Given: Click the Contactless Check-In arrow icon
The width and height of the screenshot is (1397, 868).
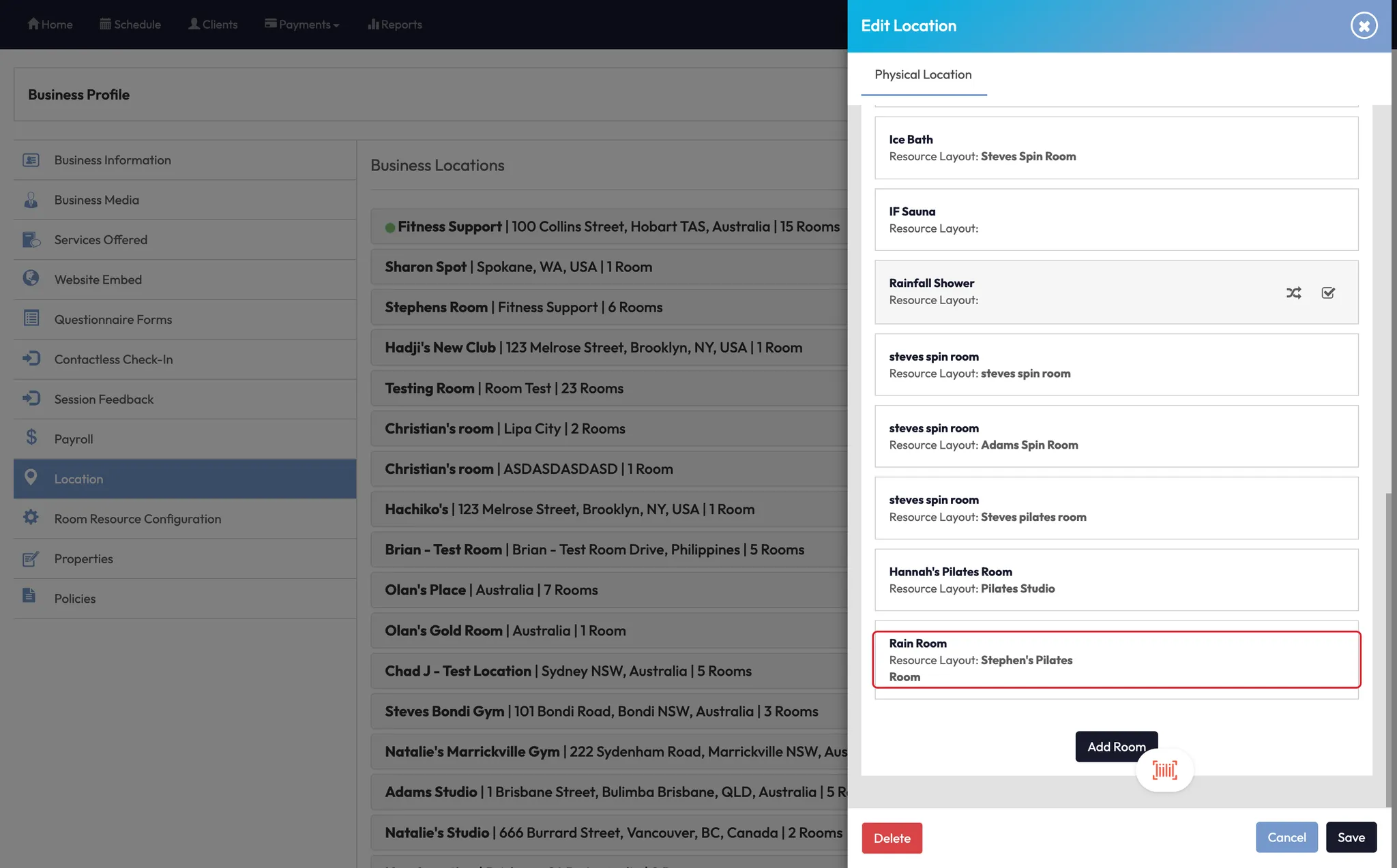Looking at the screenshot, I should [31, 358].
